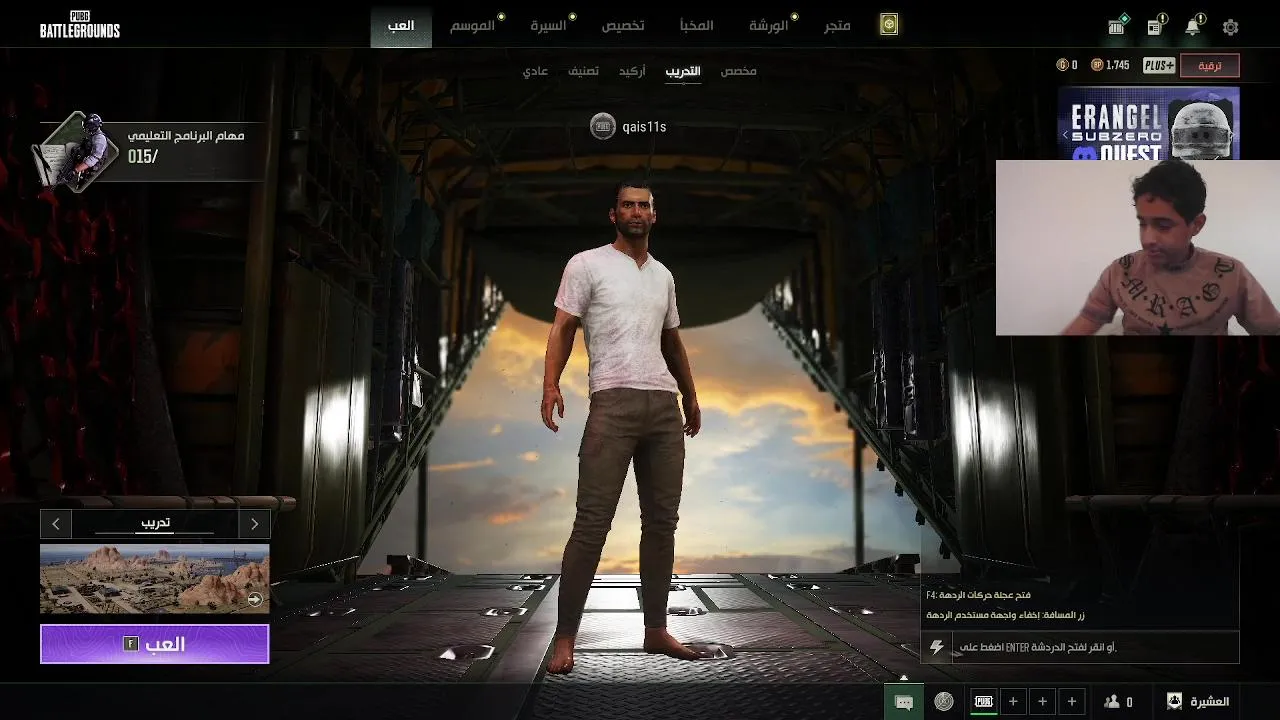Image resolution: width=1280 pixels, height=720 pixels.
Task: Click the PLUS+ account badge
Action: pyautogui.click(x=1159, y=65)
